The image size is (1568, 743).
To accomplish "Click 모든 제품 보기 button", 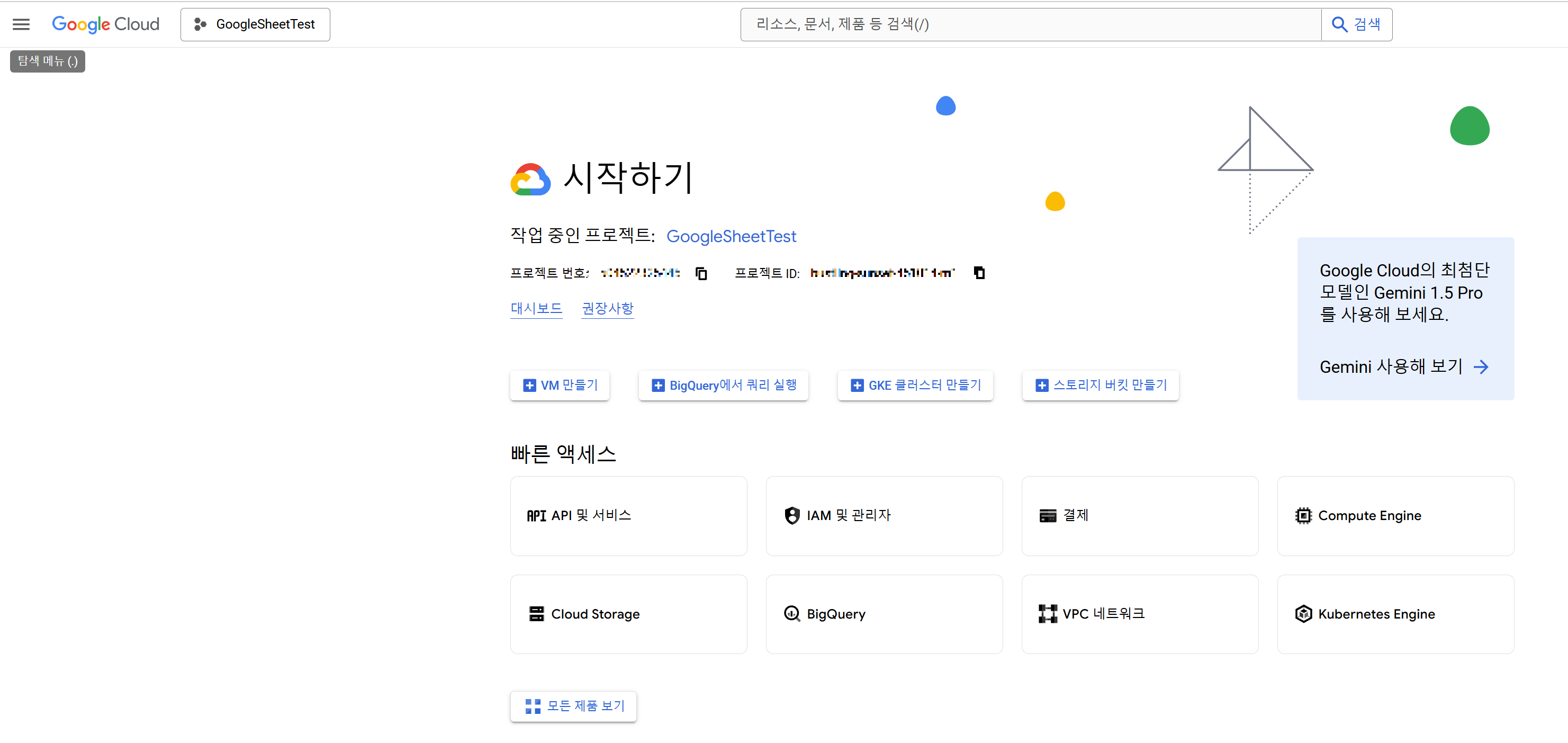I will click(573, 706).
